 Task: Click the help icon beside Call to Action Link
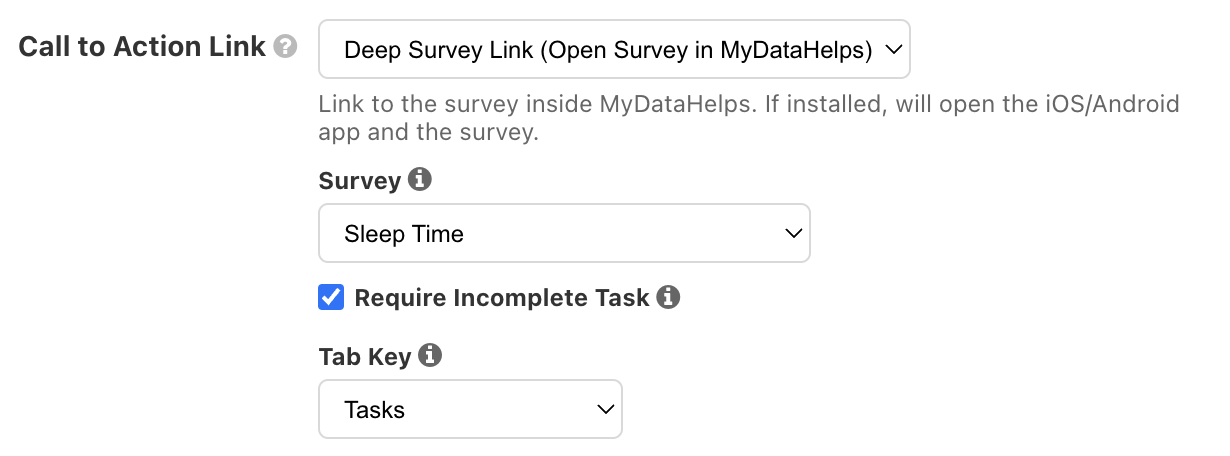tap(286, 47)
